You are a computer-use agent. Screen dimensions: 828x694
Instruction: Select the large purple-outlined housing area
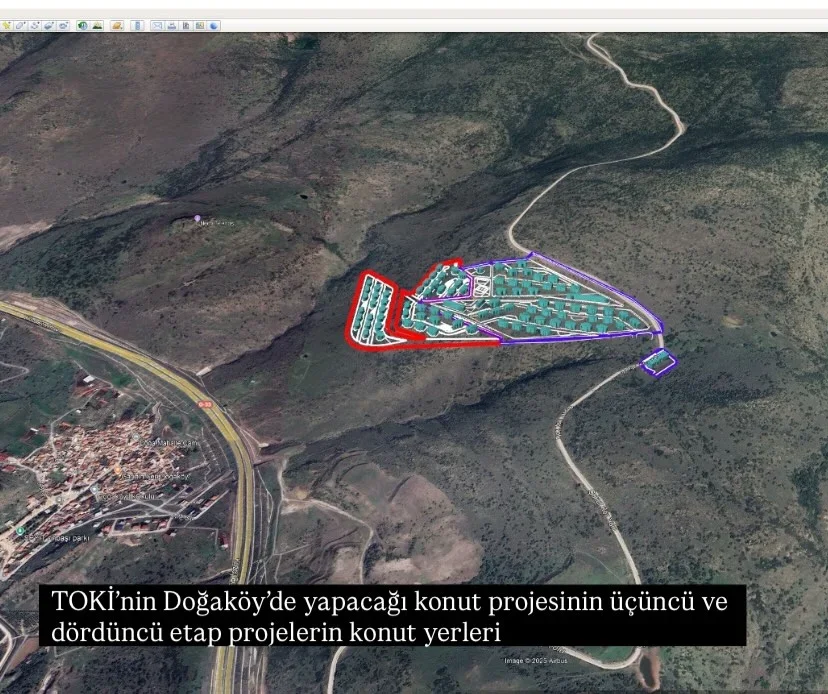[560, 300]
